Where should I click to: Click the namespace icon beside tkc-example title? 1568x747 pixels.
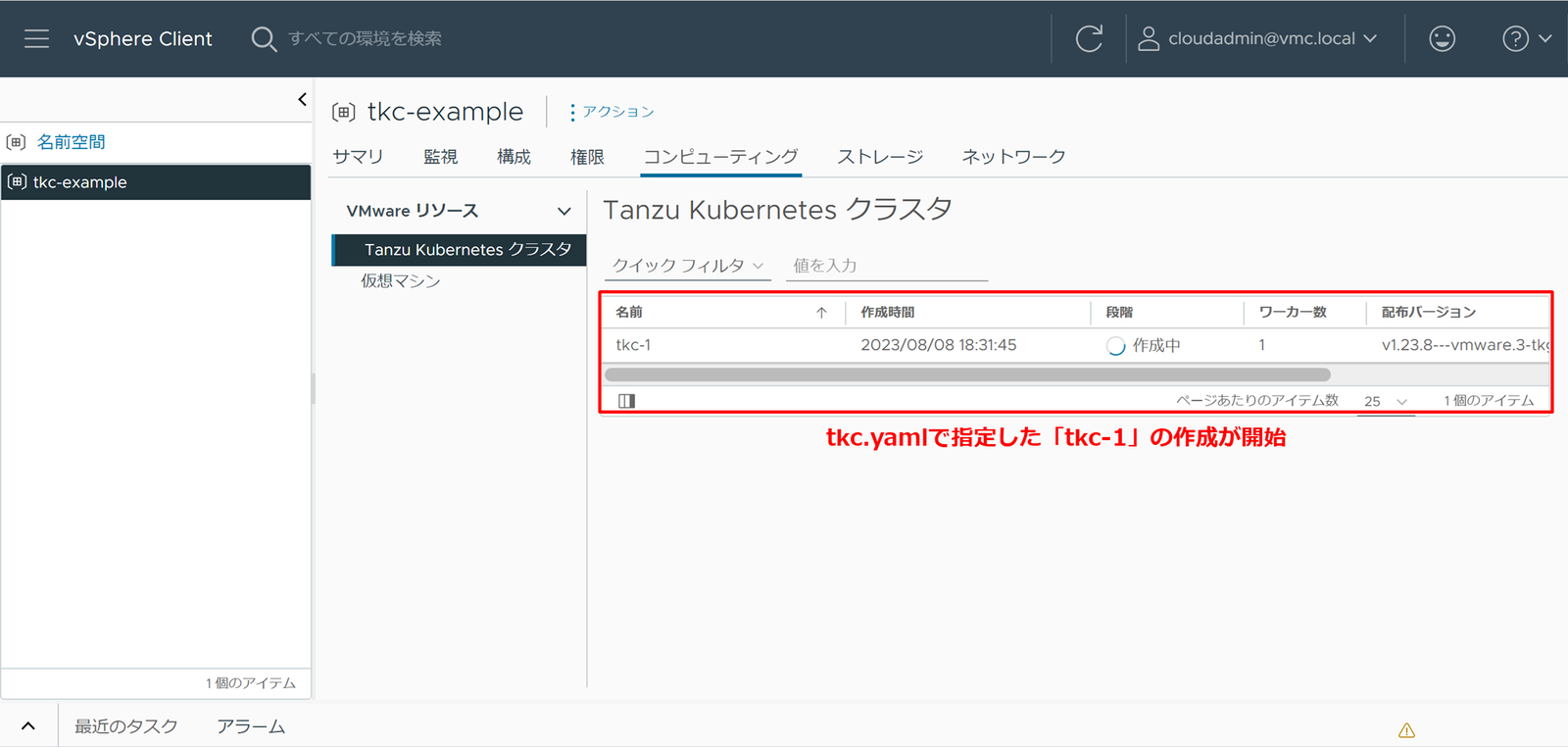[343, 112]
